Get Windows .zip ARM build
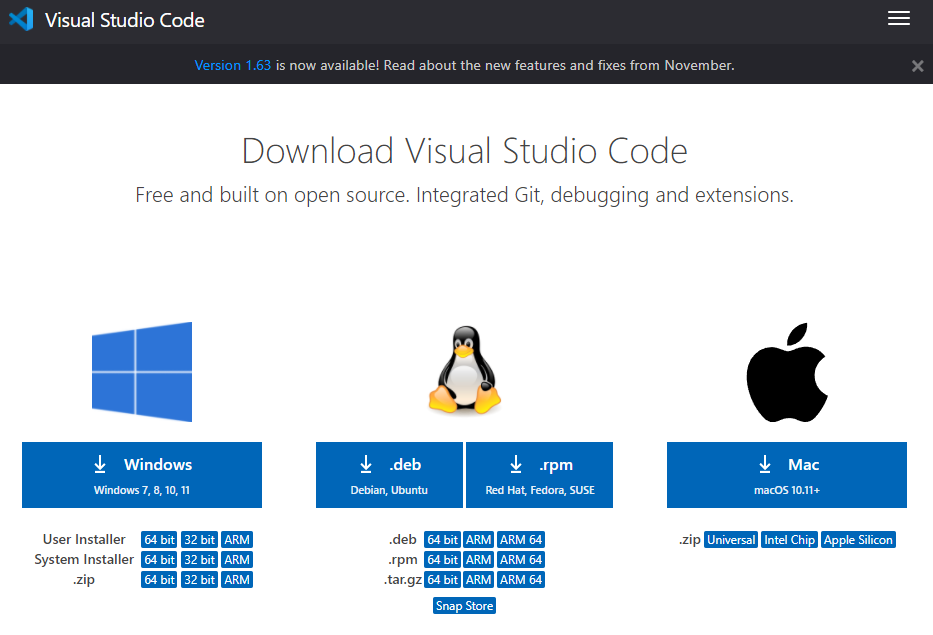 pos(237,580)
